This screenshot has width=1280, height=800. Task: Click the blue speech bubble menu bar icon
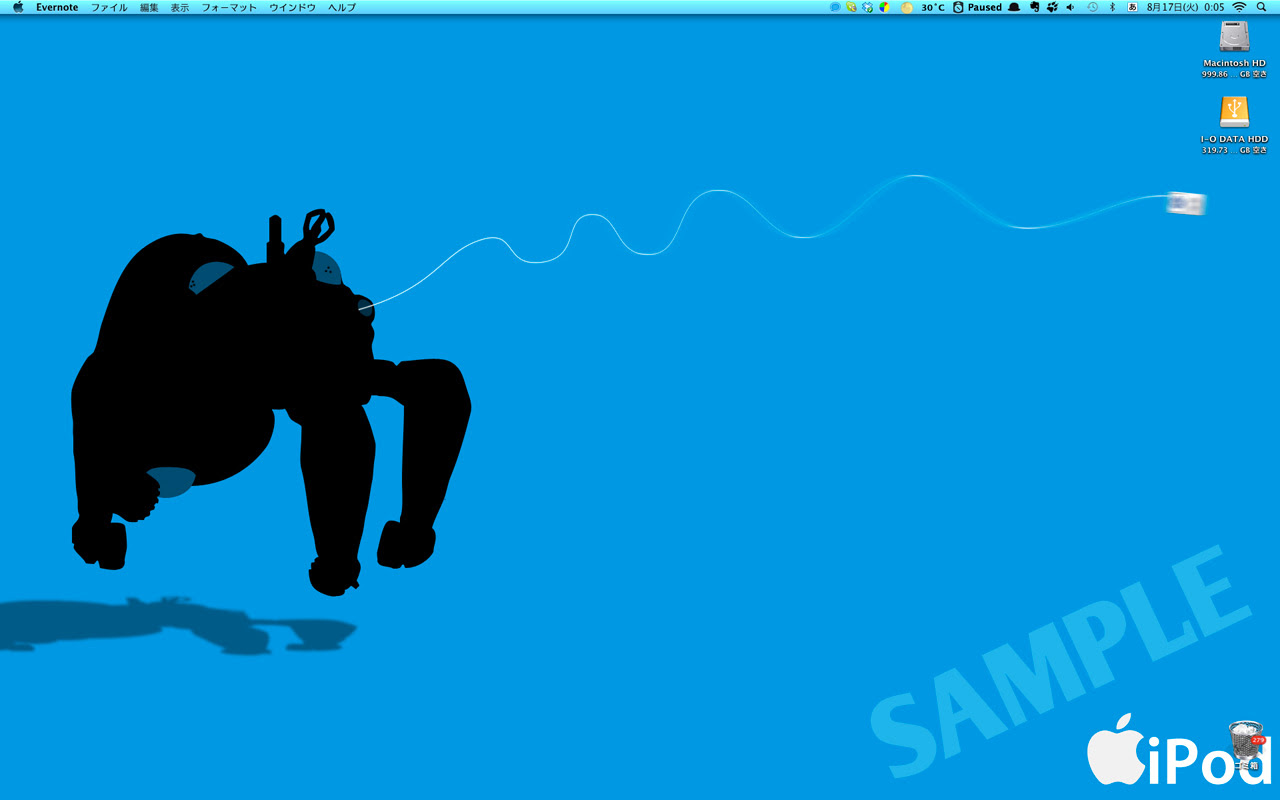(x=835, y=7)
